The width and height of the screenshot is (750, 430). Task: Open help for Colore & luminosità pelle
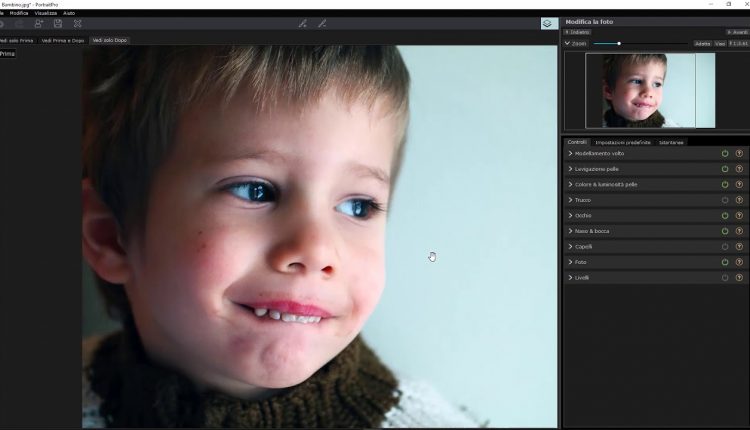[x=739, y=184]
